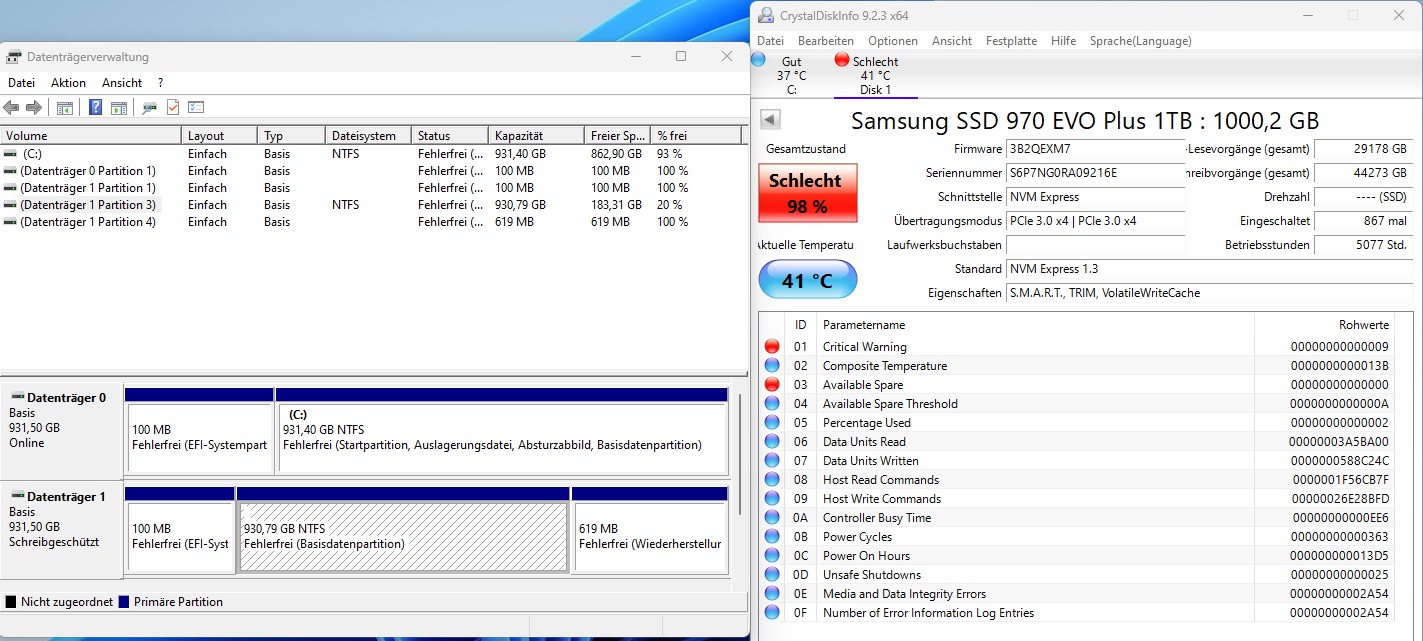Click the Übertragungsmodus field PCIe 3.0 x4
The width and height of the screenshot is (1423, 641).
[x=1095, y=221]
